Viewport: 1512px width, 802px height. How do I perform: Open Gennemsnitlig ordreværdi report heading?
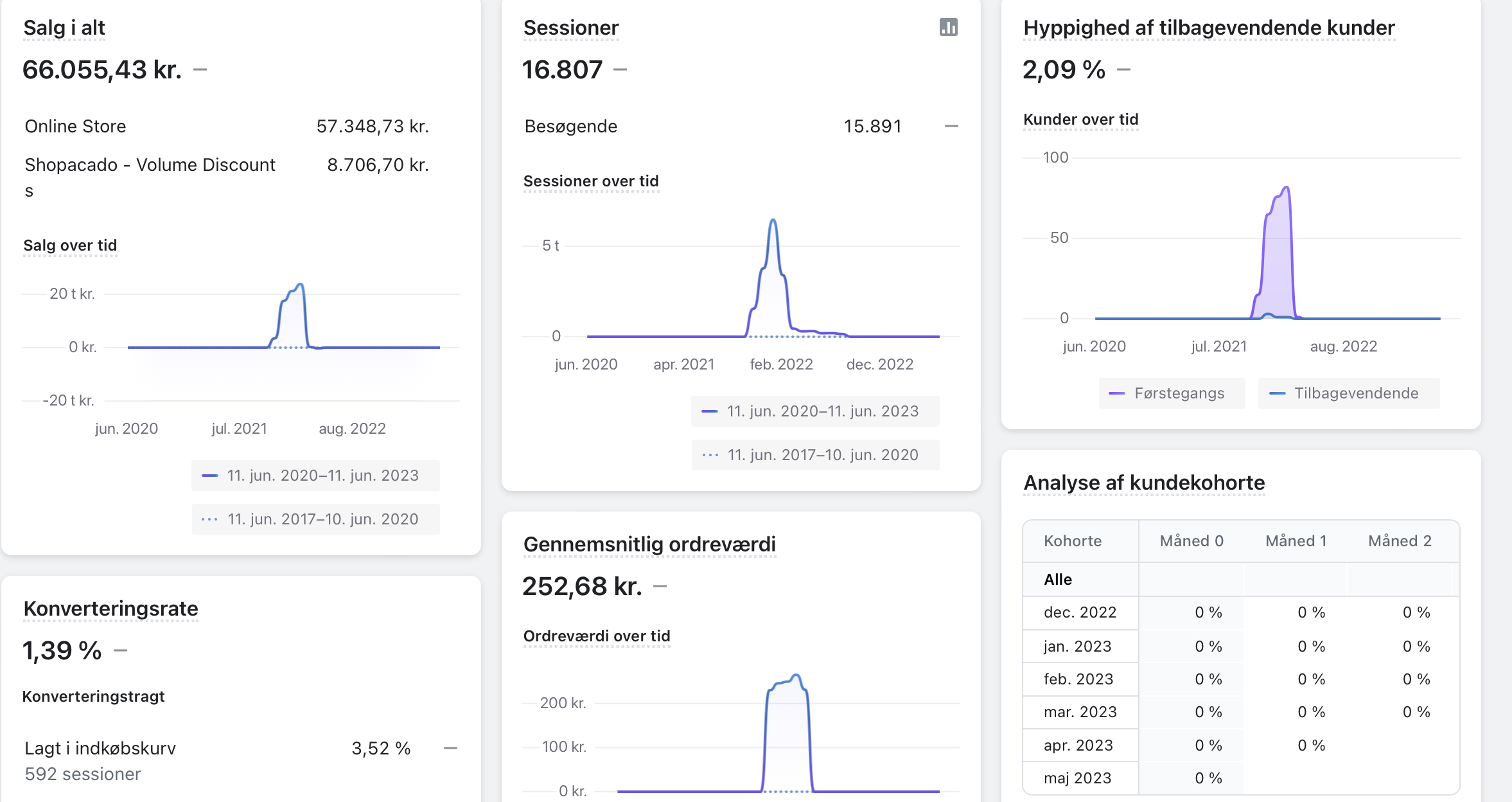649,544
